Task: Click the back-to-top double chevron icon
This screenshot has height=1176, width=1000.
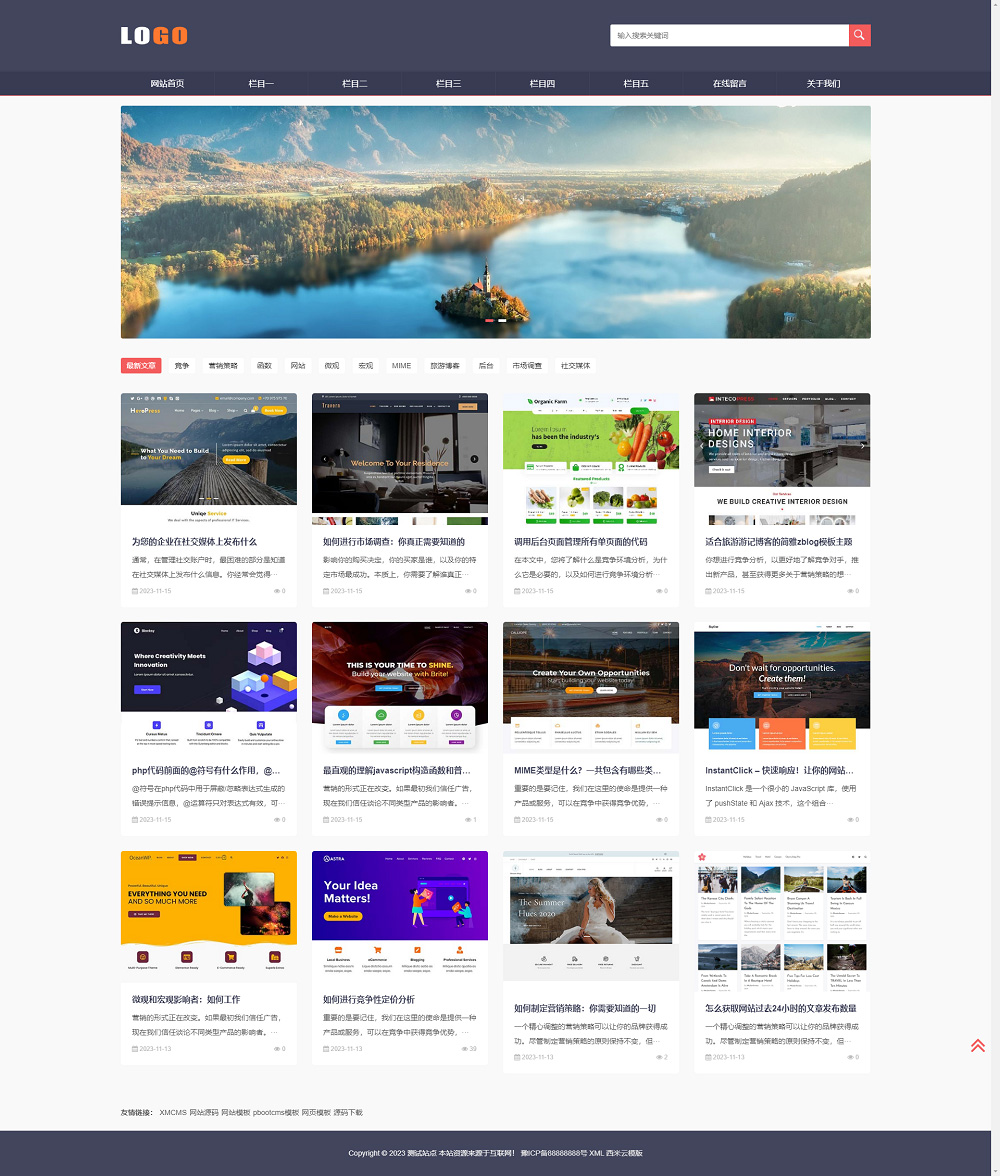Action: tap(977, 1045)
